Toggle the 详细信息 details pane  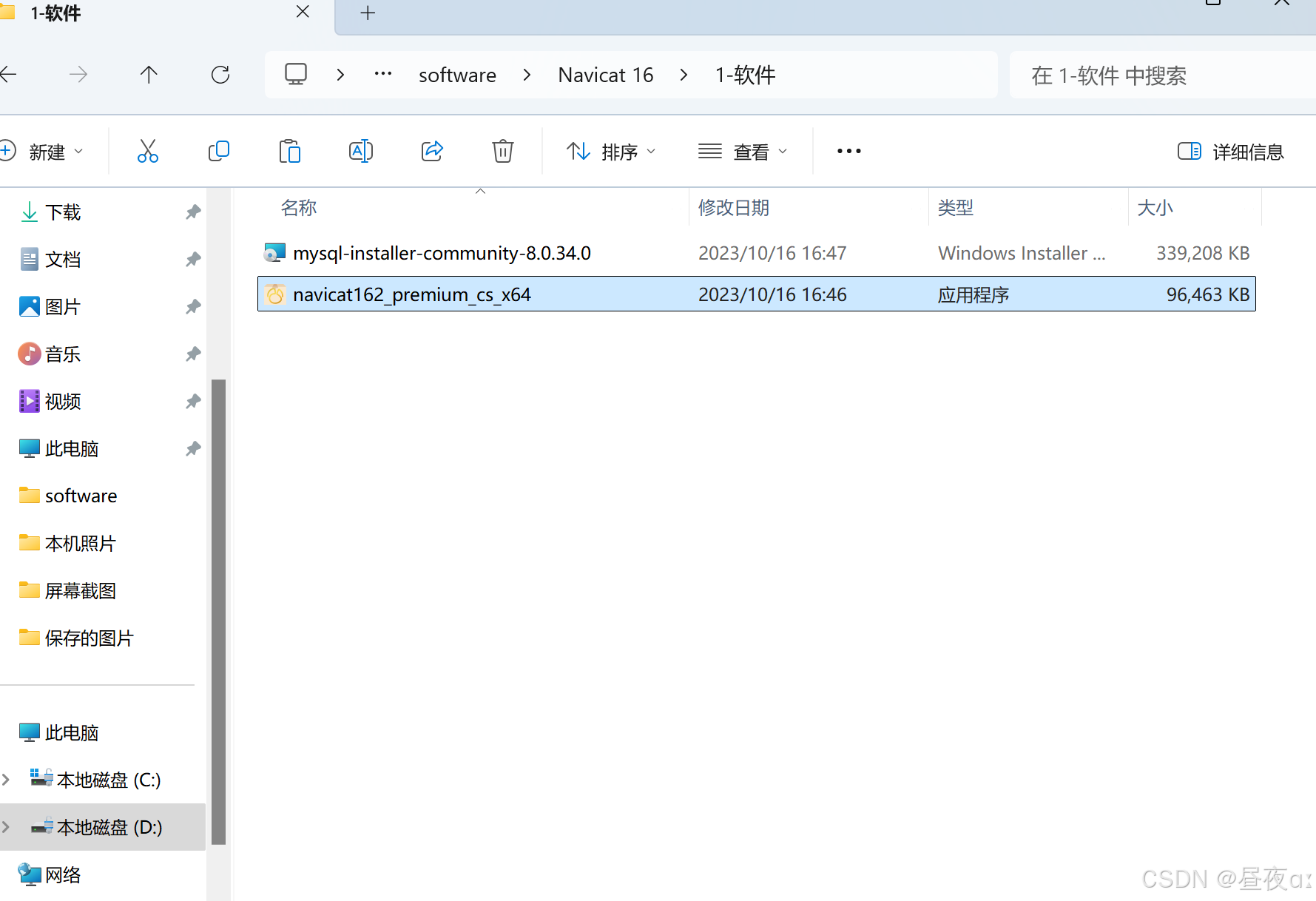(1231, 152)
